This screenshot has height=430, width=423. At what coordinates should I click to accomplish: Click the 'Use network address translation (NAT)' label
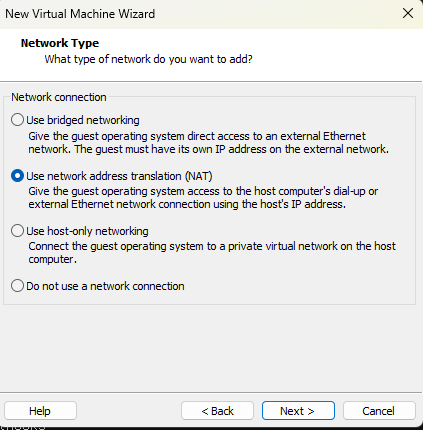pyautogui.click(x=119, y=176)
